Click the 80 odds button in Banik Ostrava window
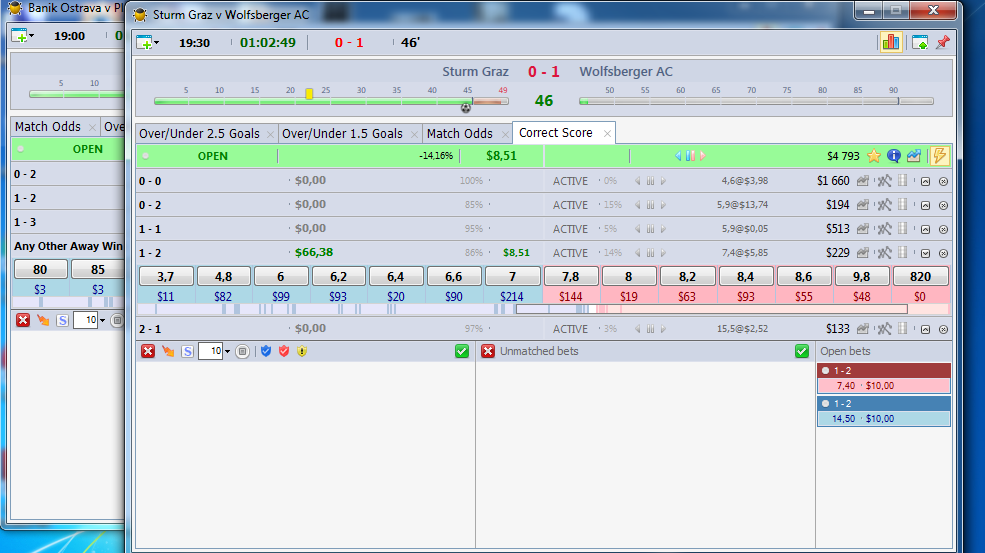The width and height of the screenshot is (985, 553). 40,269
